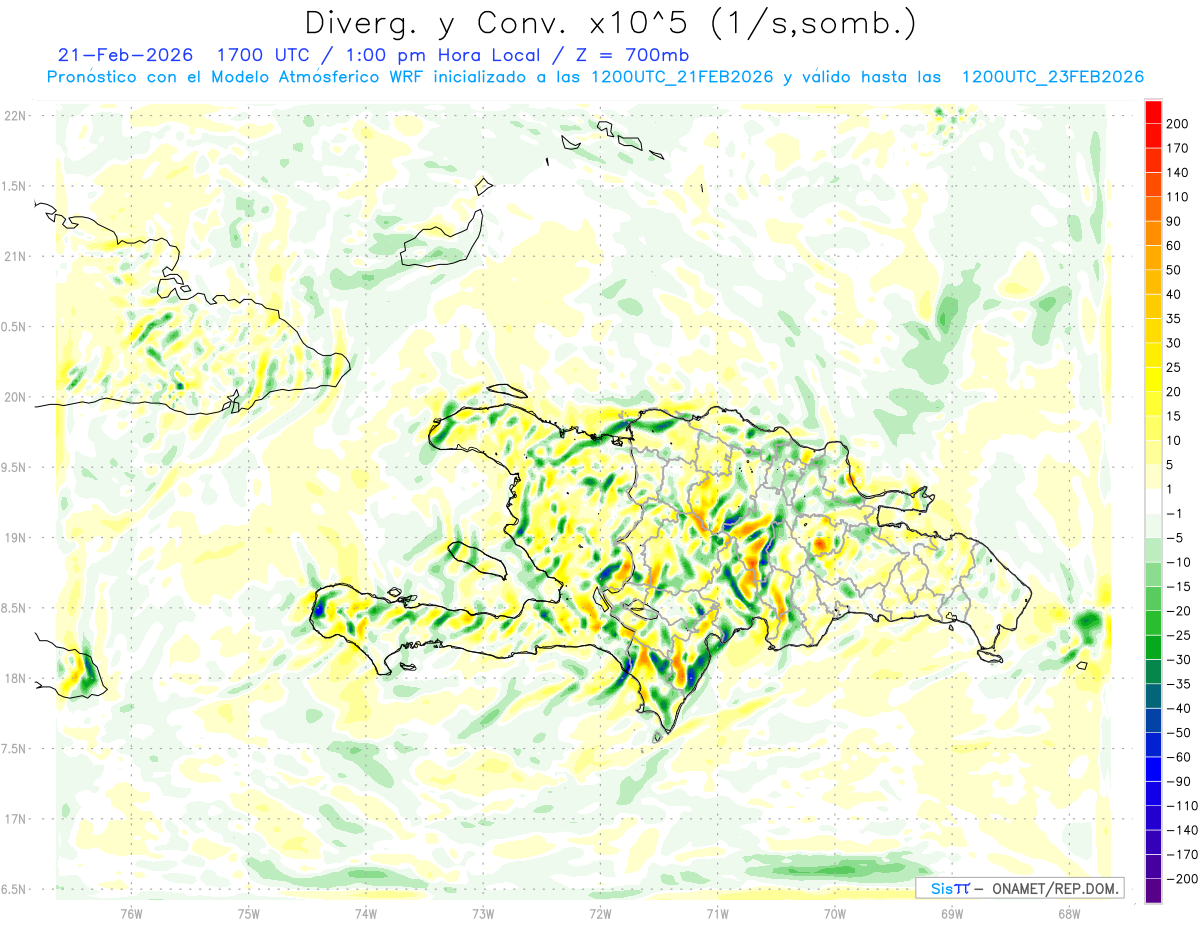Select the '1200UTC_21FEB2026' initialization time
Image resolution: width=1200 pixels, height=927 pixels.
[683, 77]
